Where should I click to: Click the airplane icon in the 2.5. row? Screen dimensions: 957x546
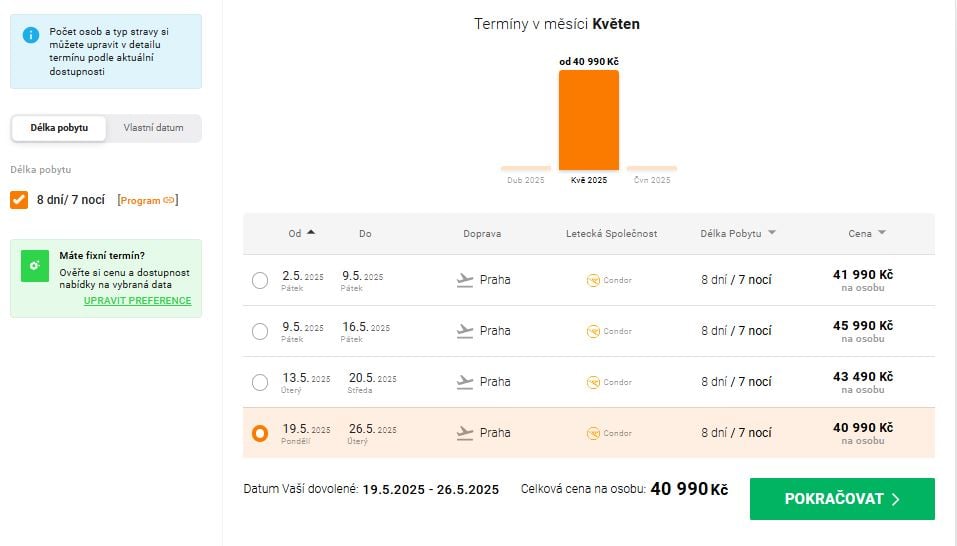point(464,280)
